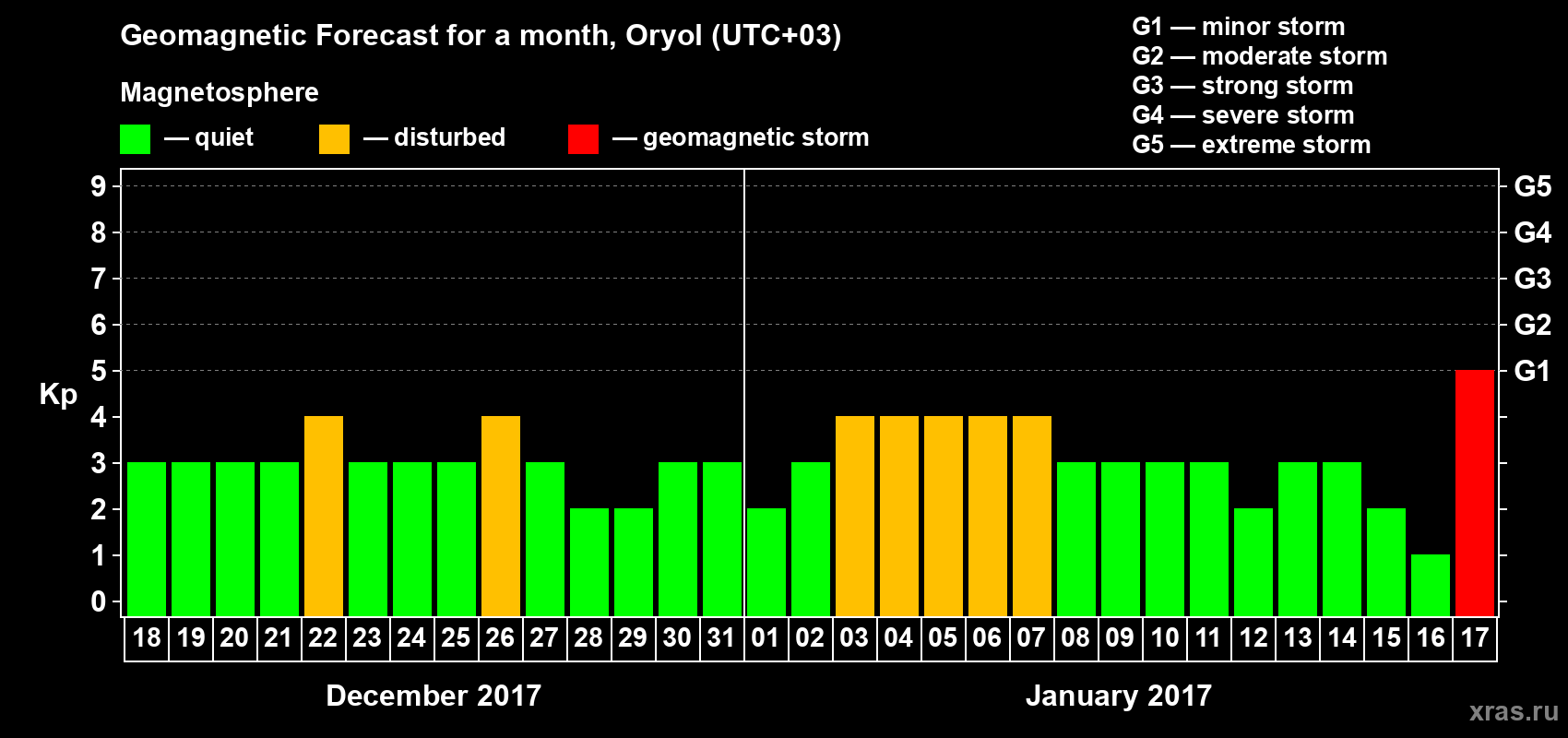Click 'G3 — strong storm' legend text
1568x738 pixels.
(x=1242, y=86)
